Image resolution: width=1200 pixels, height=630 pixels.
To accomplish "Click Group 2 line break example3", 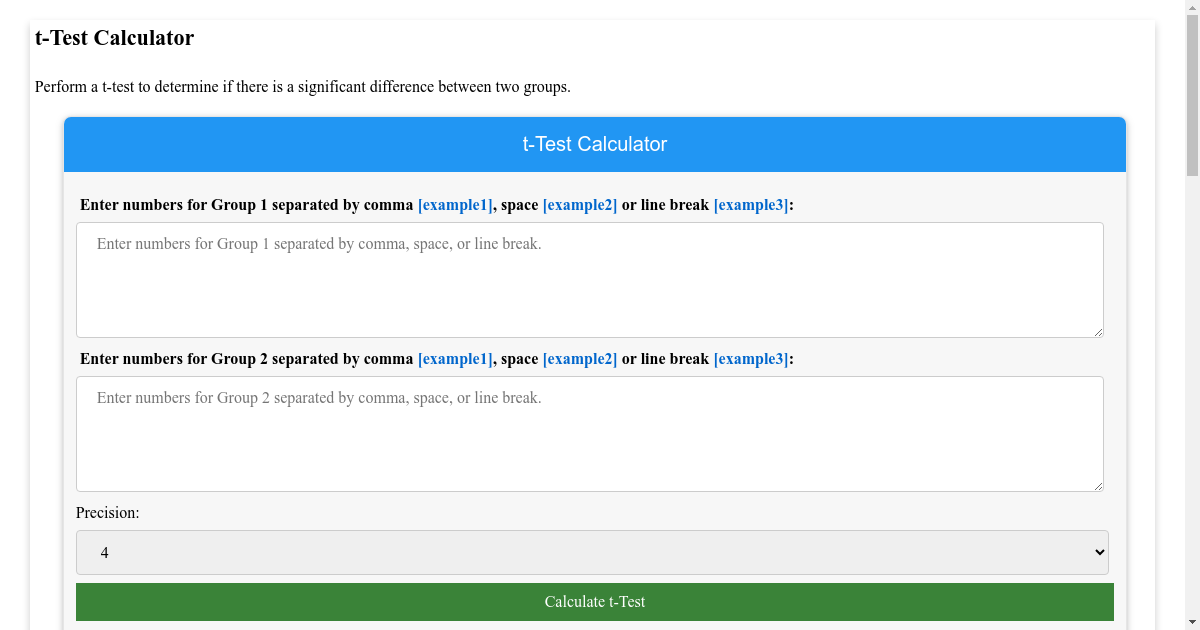I will (x=750, y=359).
